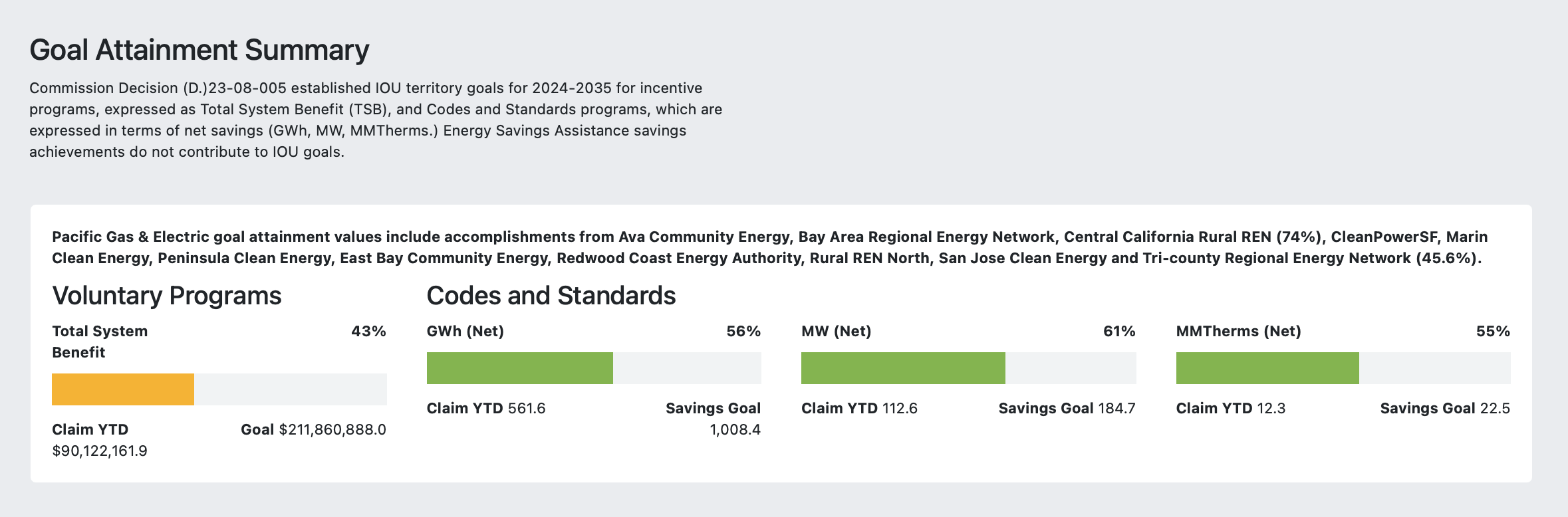The width and height of the screenshot is (1568, 517).
Task: Click the Claim YTD $90,122,161.9 value
Action: (x=100, y=451)
